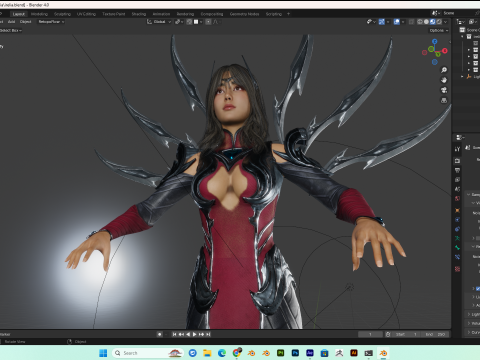Screen dimensions: 480x360
Task: Switch to the Shading workspace tab
Action: [139, 14]
